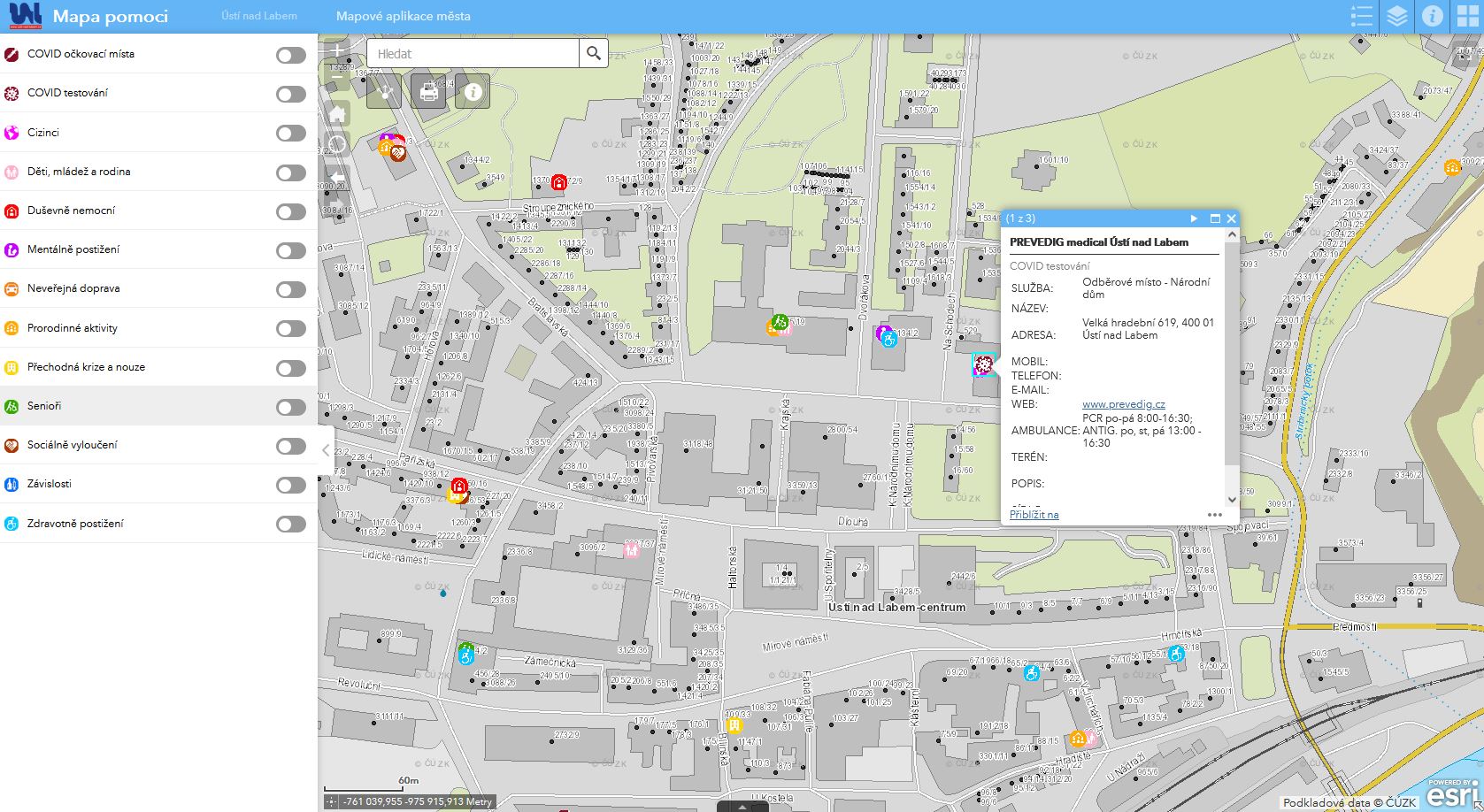Turn on Zdravotně postižení layer
The image size is (1484, 812).
(x=290, y=525)
